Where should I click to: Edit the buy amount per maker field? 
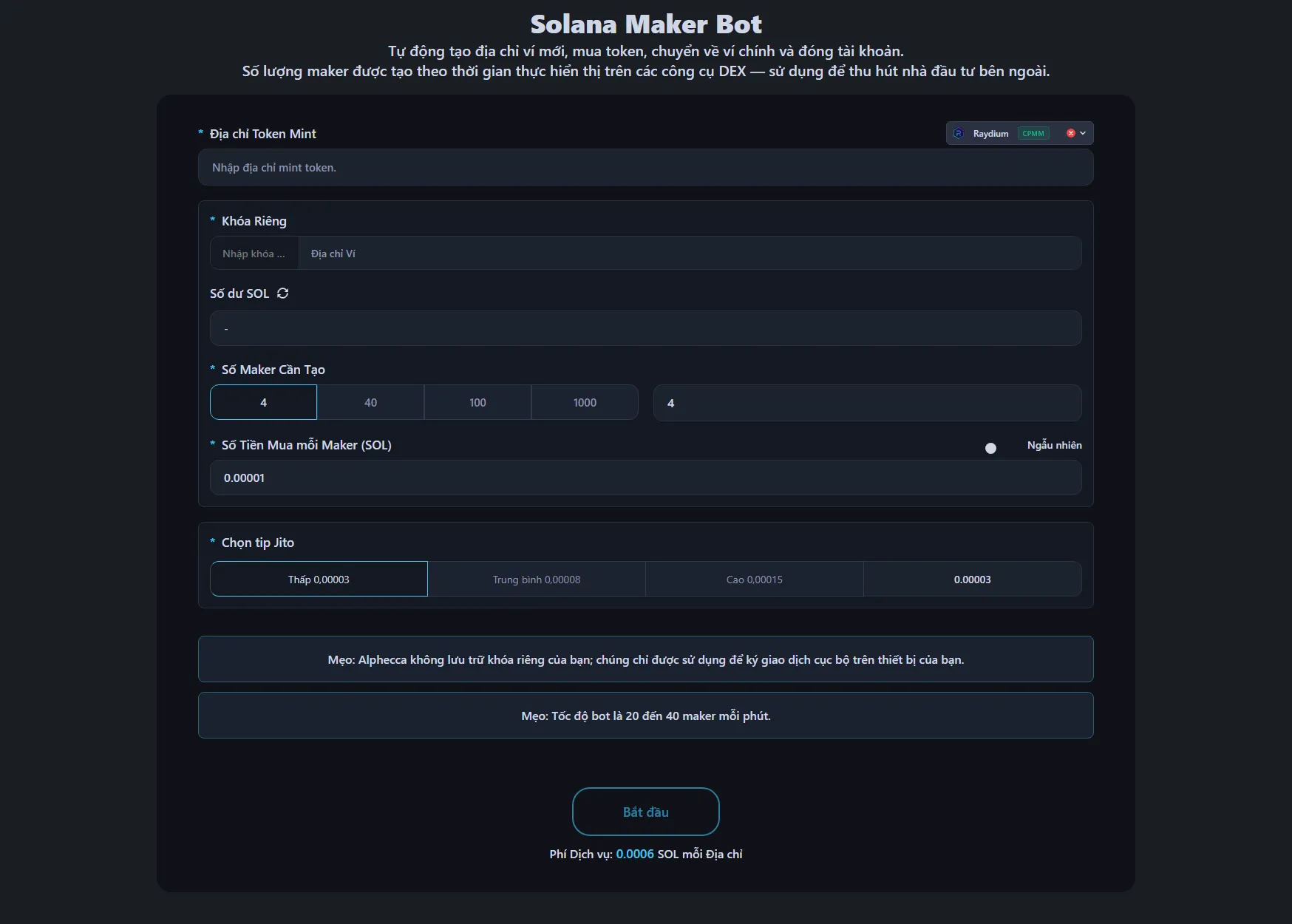[645, 478]
